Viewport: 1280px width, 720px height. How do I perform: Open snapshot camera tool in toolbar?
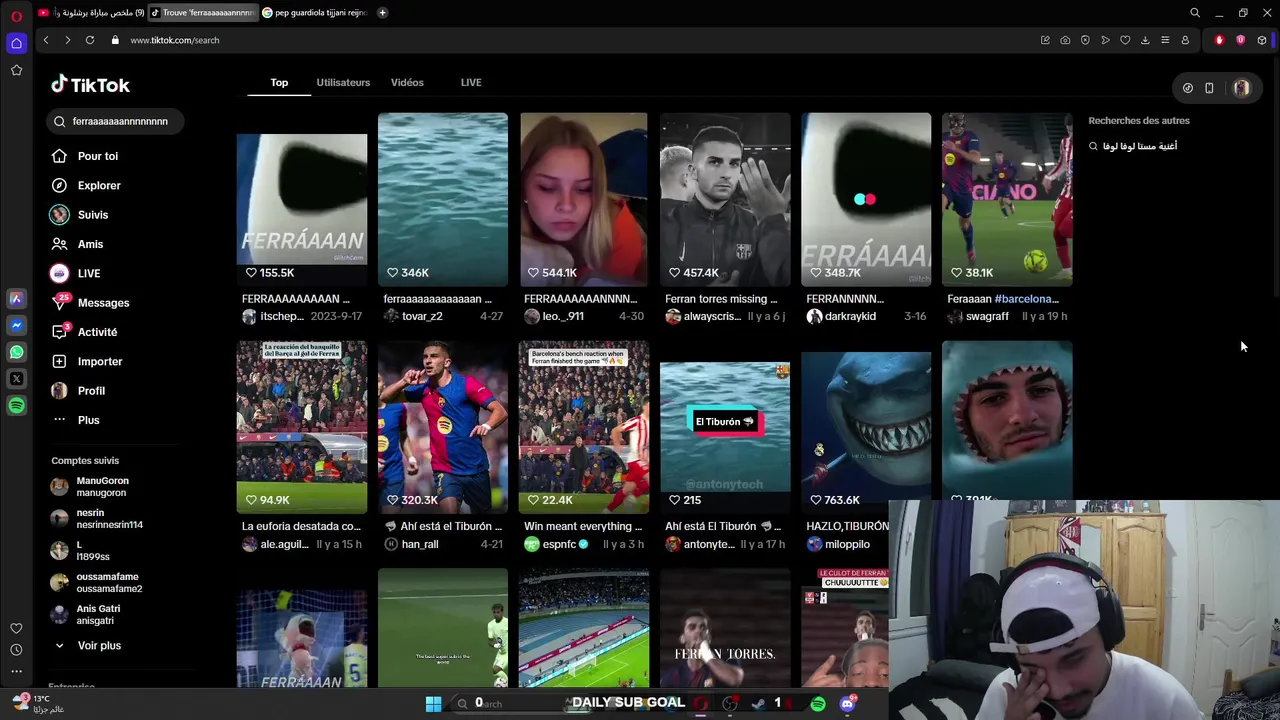1065,40
